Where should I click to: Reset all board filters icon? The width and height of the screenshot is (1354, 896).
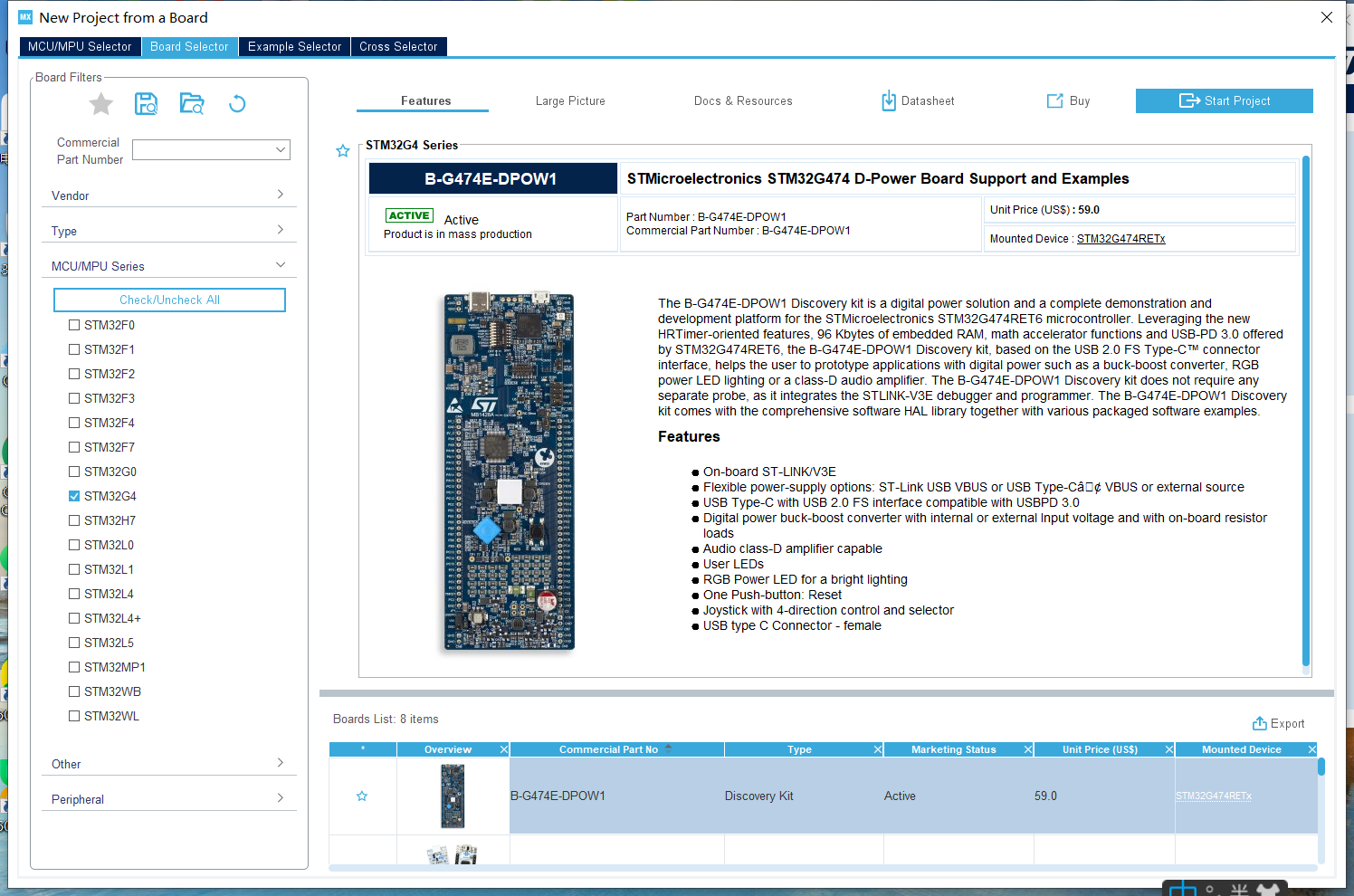pos(237,104)
